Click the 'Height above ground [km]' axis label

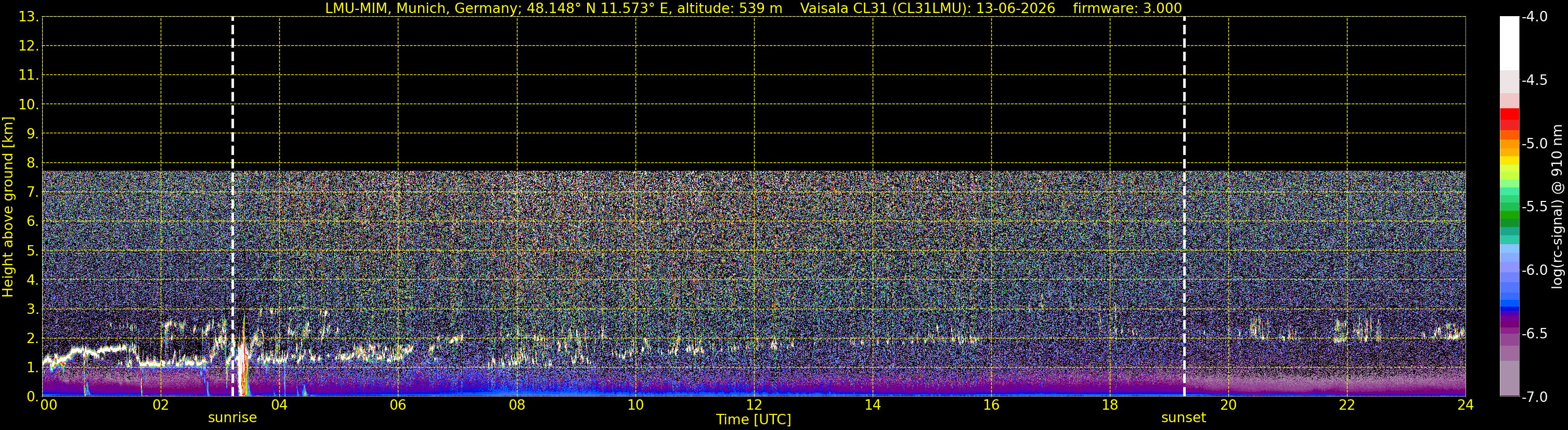(x=8, y=207)
